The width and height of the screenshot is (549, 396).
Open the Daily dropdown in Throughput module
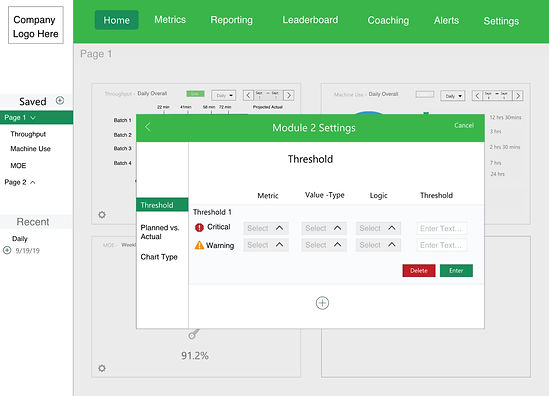click(224, 95)
